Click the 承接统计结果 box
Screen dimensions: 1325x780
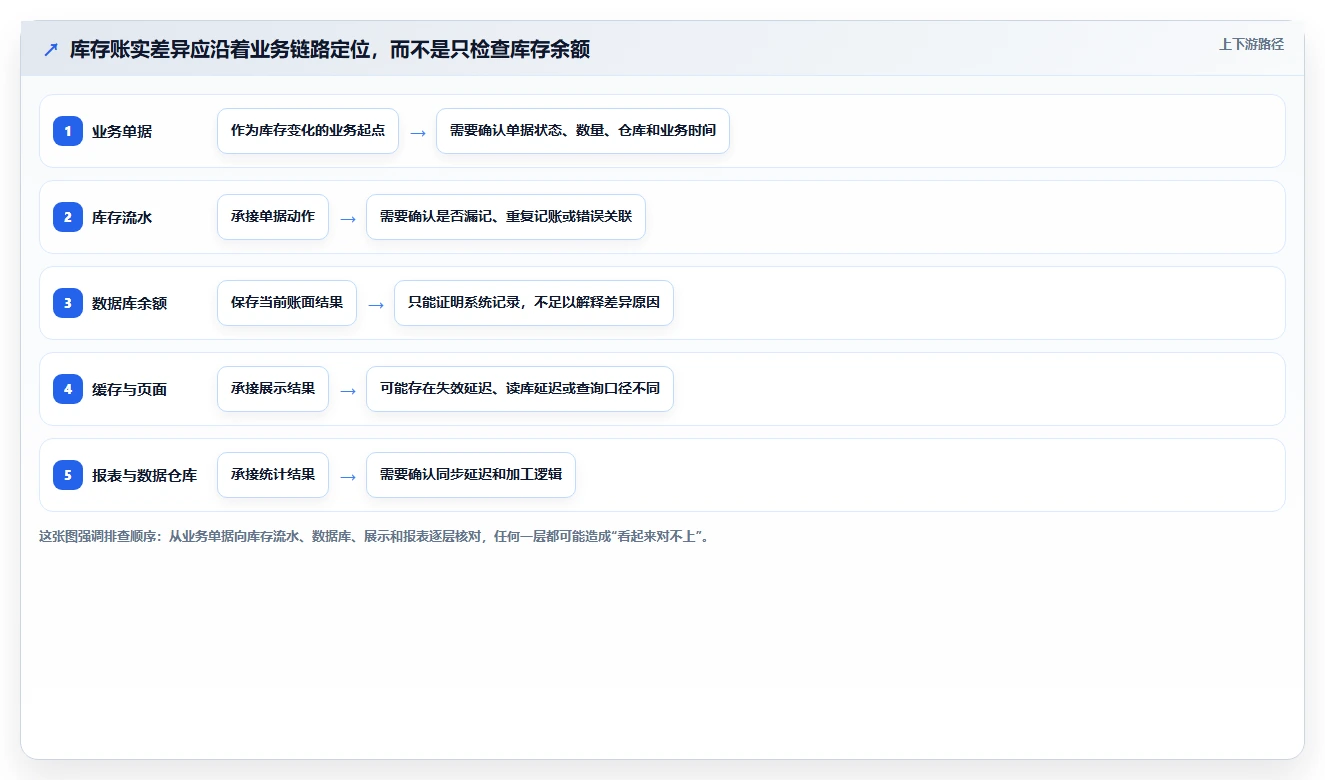coord(273,475)
